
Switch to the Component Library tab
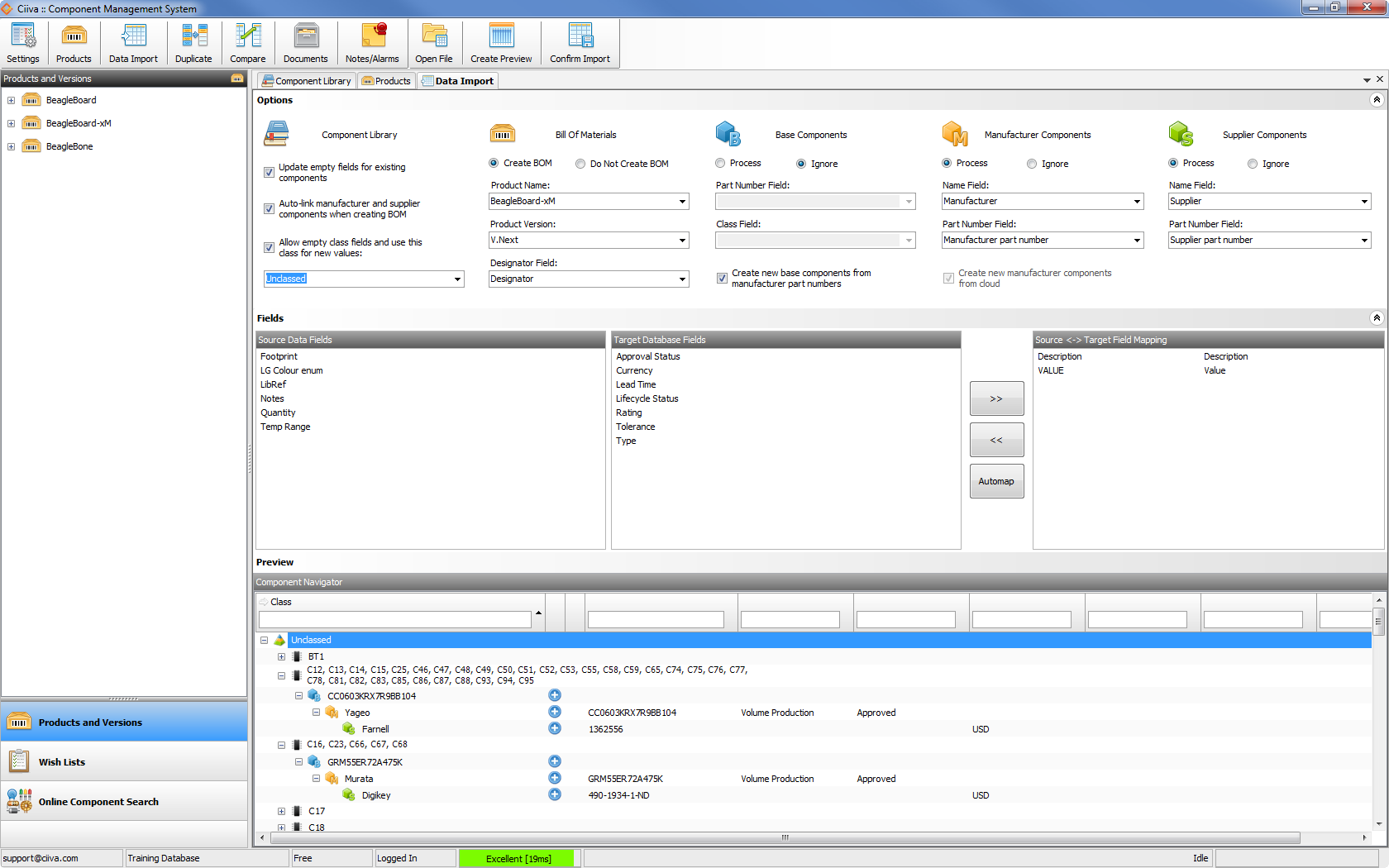point(307,81)
